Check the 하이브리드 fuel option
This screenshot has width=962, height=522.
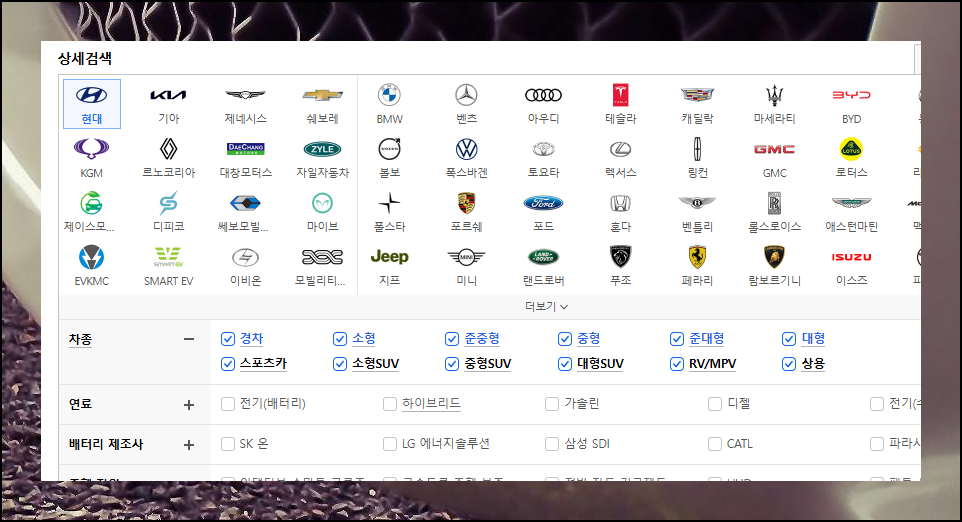390,404
